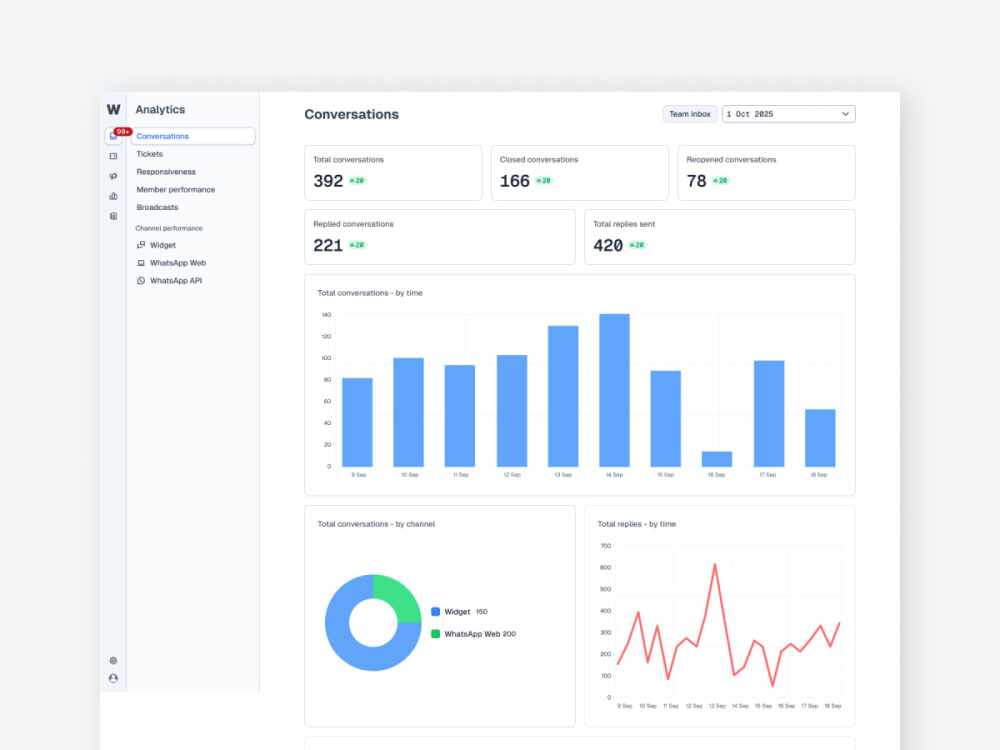1000x750 pixels.
Task: Click the green segment of donut chart
Action: tap(399, 596)
